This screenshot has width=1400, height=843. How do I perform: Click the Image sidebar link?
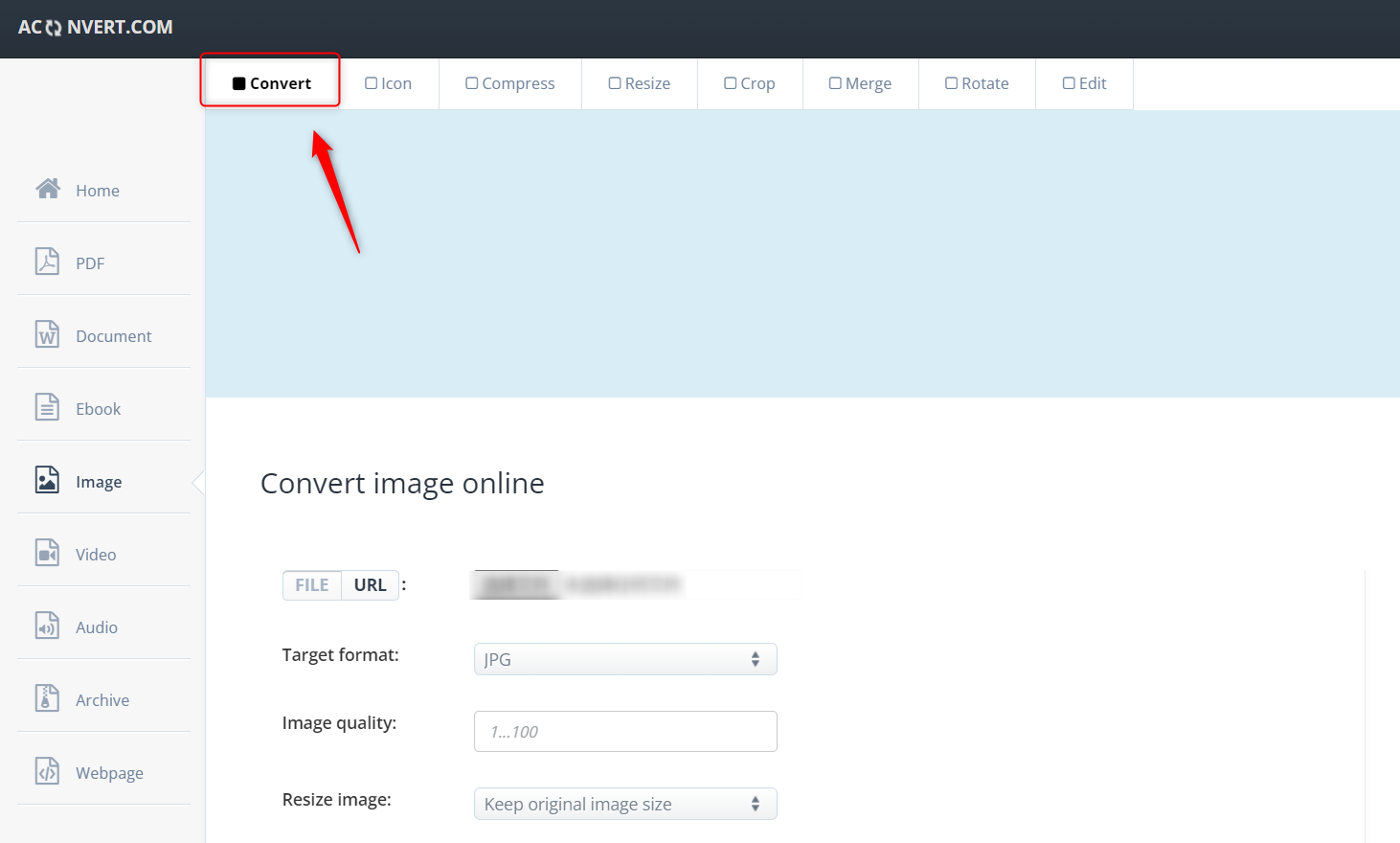[x=99, y=482]
